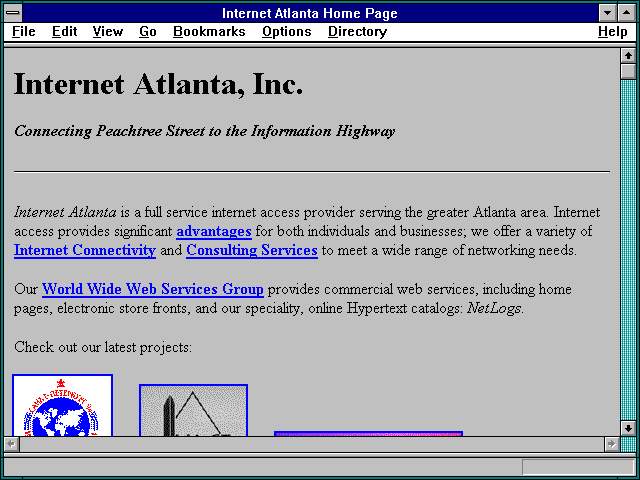Click the Connecting Peachtree Street tagline
Screen dimensions: 640x480
pyautogui.click(x=204, y=131)
